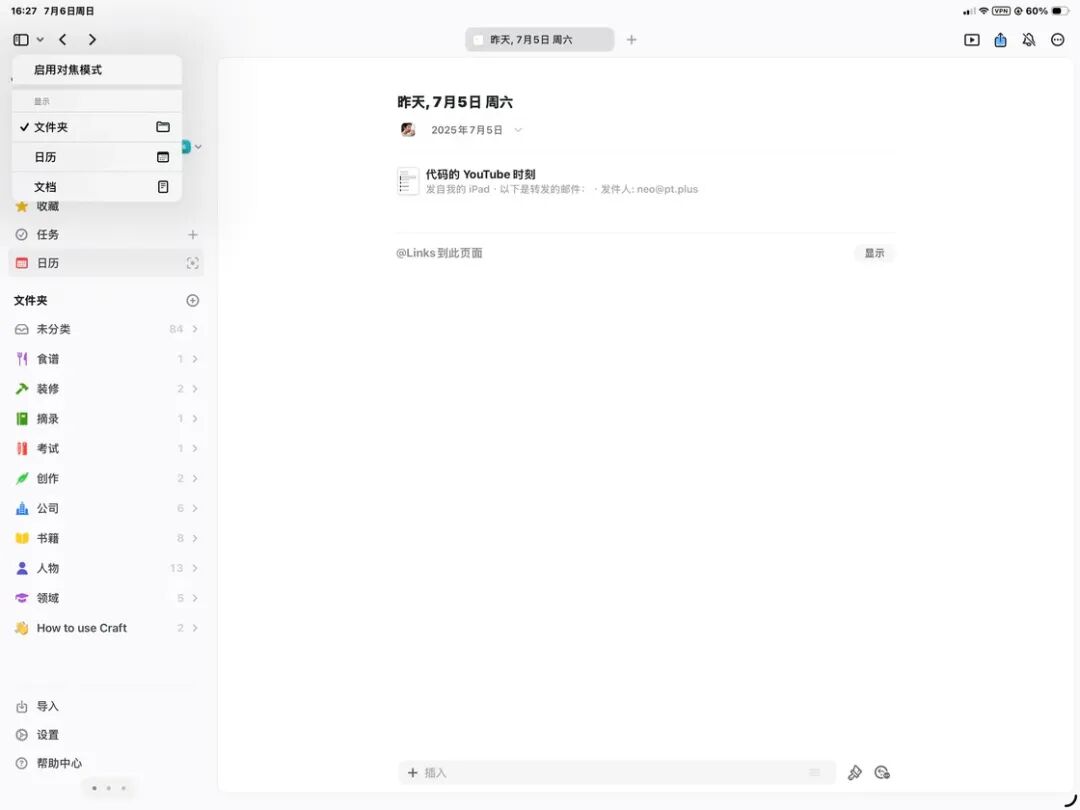The image size is (1080, 810).
Task: Tap the share icon in top toolbar
Action: (1001, 40)
